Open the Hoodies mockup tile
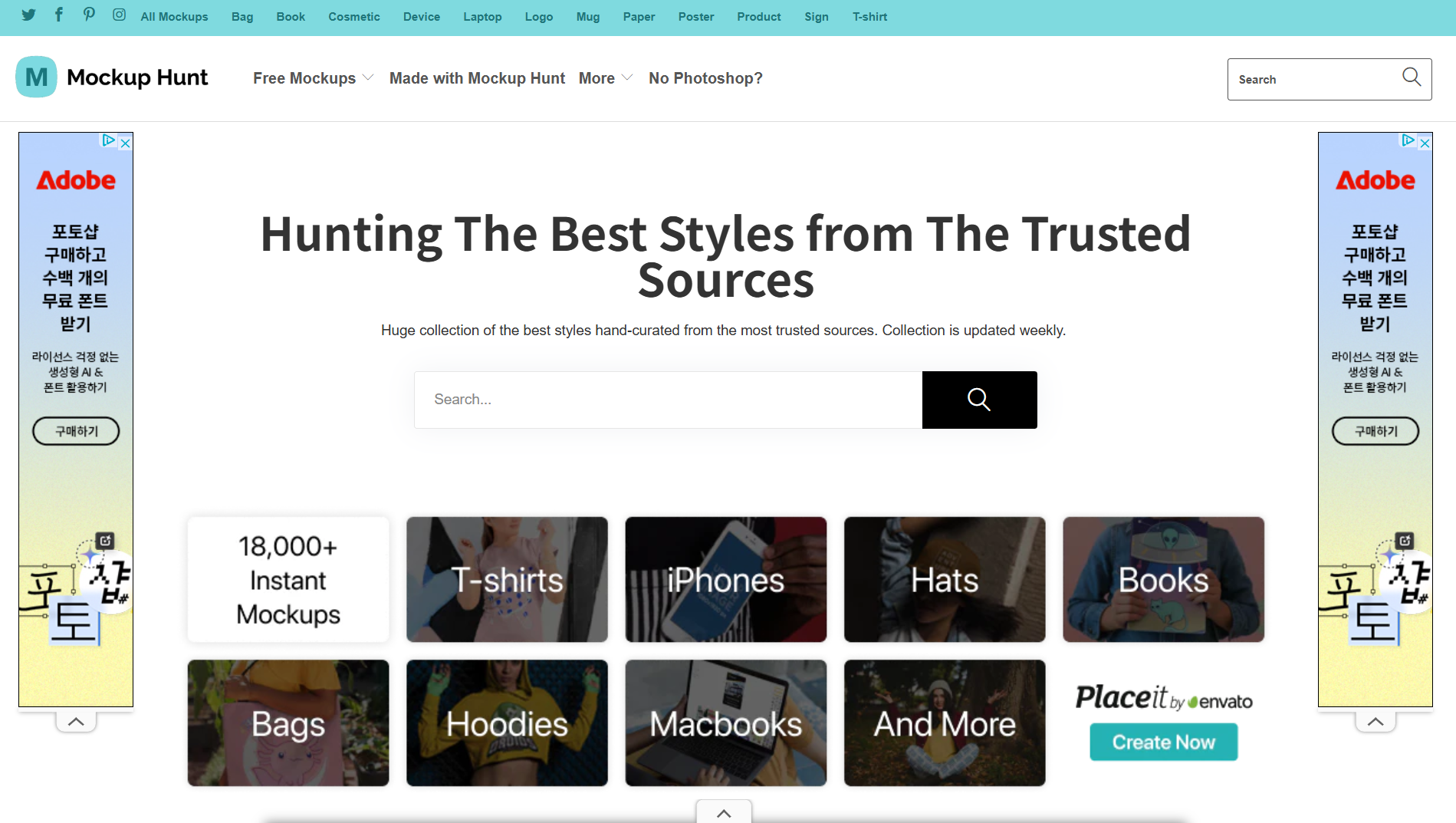Viewport: 1456px width, 823px height. pyautogui.click(x=507, y=723)
